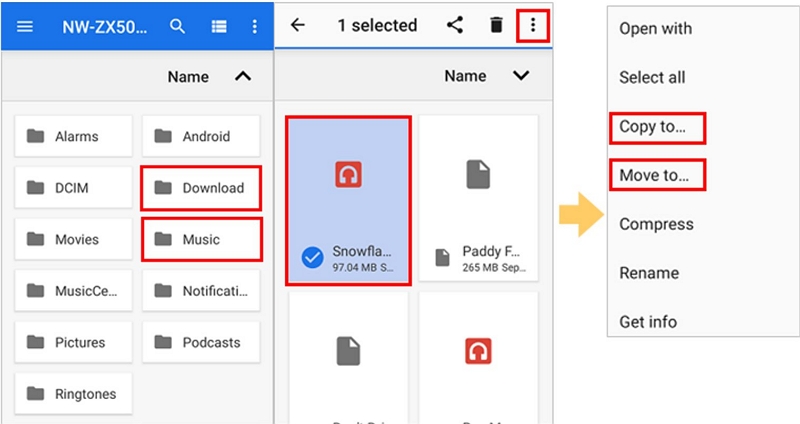Uncheck the selected Snowfla... file checkmark
This screenshot has height=424, width=800.
pos(311,257)
